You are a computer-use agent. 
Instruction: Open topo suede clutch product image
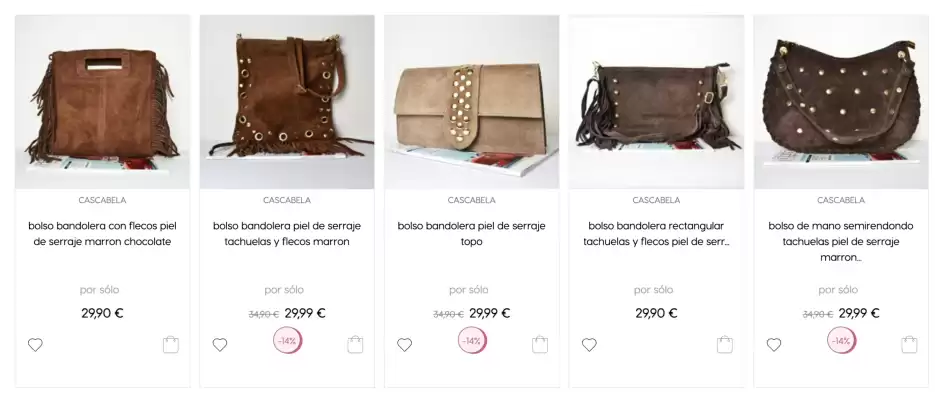471,102
